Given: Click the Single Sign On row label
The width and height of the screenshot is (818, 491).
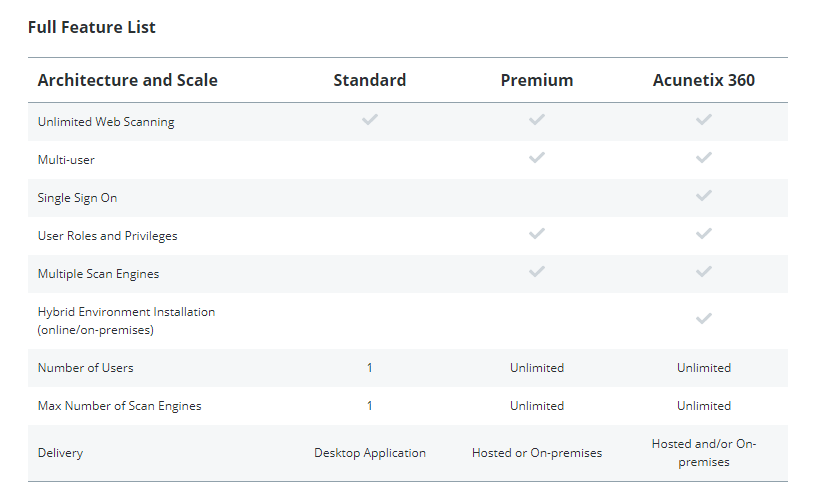Looking at the screenshot, I should [77, 198].
